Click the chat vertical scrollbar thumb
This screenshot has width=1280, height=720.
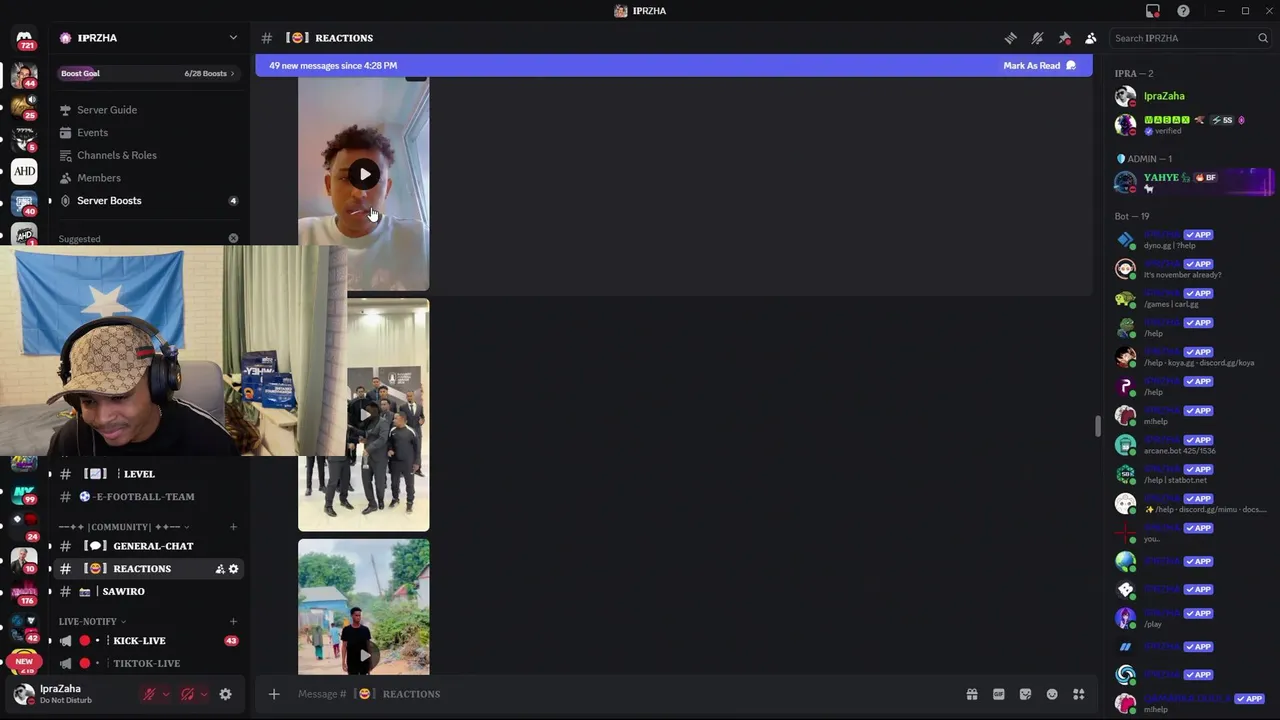tap(1097, 426)
